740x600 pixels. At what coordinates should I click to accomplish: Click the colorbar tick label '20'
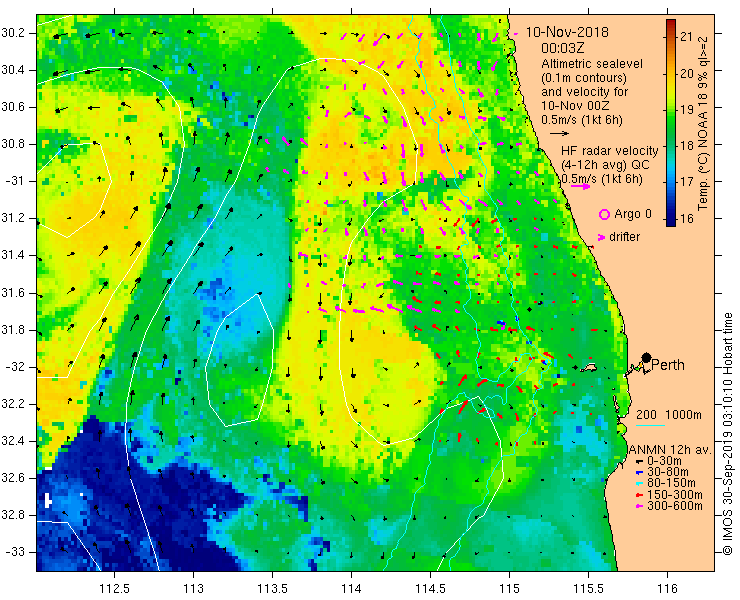(687, 73)
